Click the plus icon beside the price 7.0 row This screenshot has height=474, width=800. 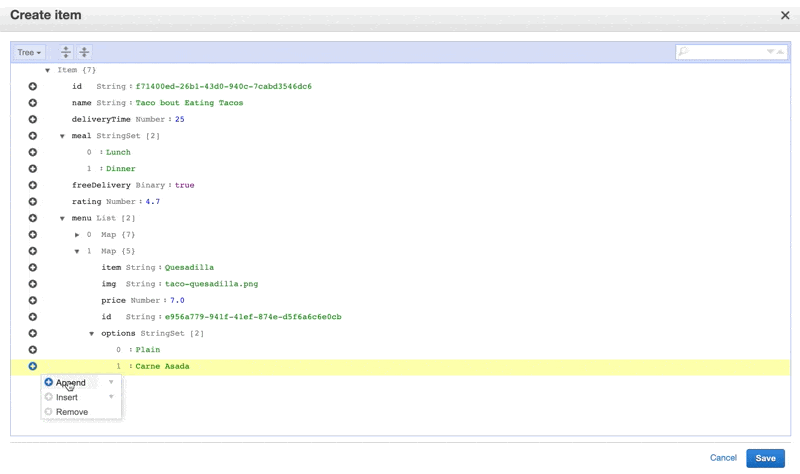pos(33,300)
